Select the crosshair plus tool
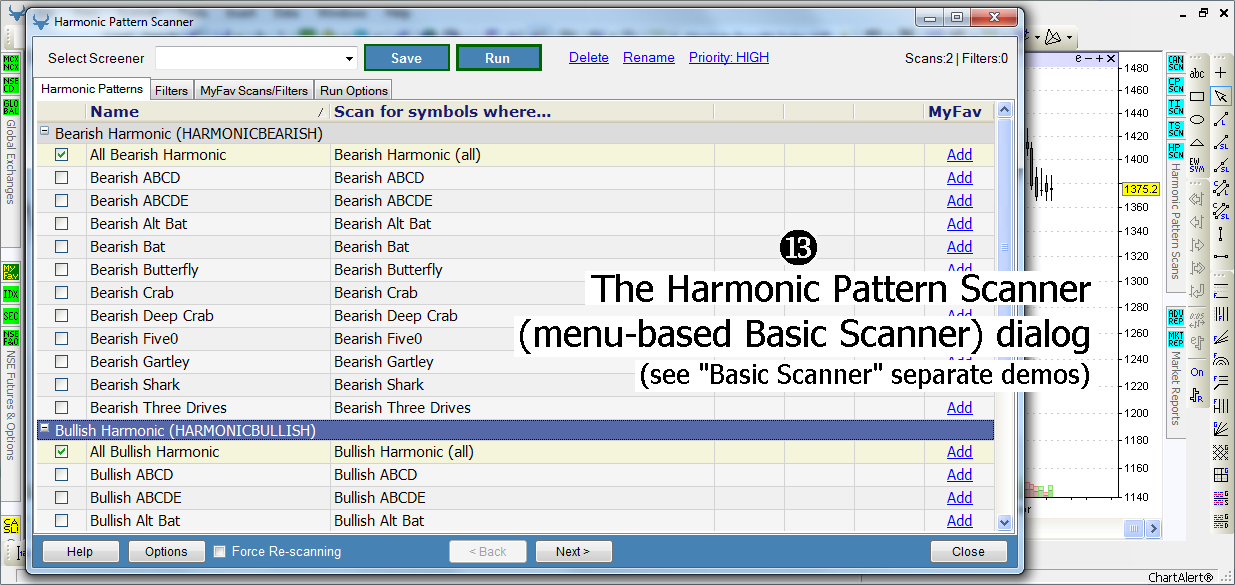1235x585 pixels. click(1221, 73)
